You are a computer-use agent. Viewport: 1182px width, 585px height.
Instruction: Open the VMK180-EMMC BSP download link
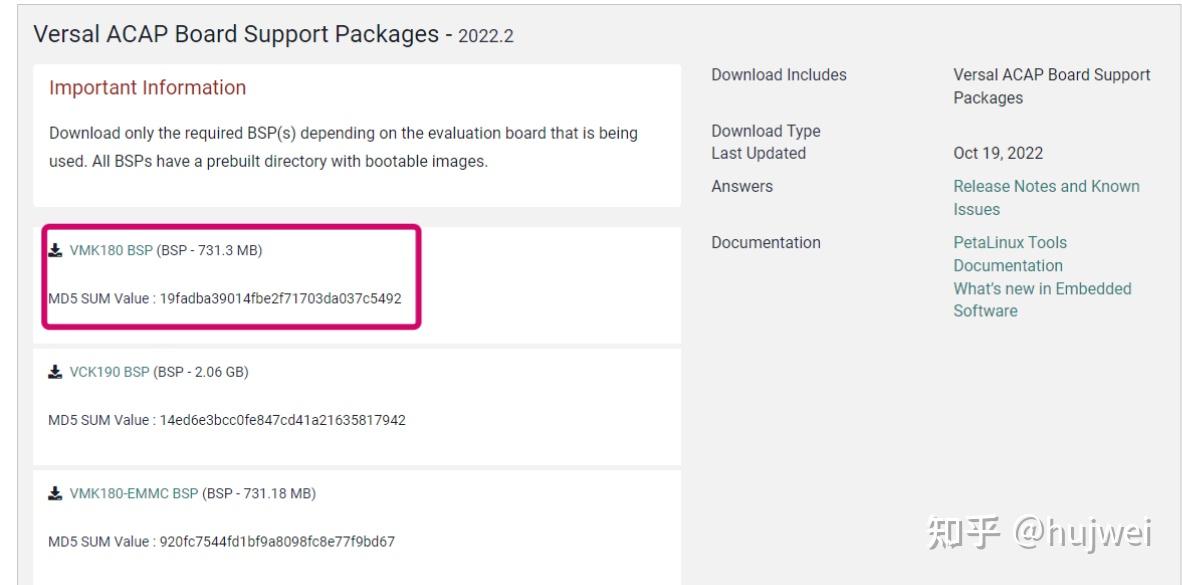coord(133,494)
